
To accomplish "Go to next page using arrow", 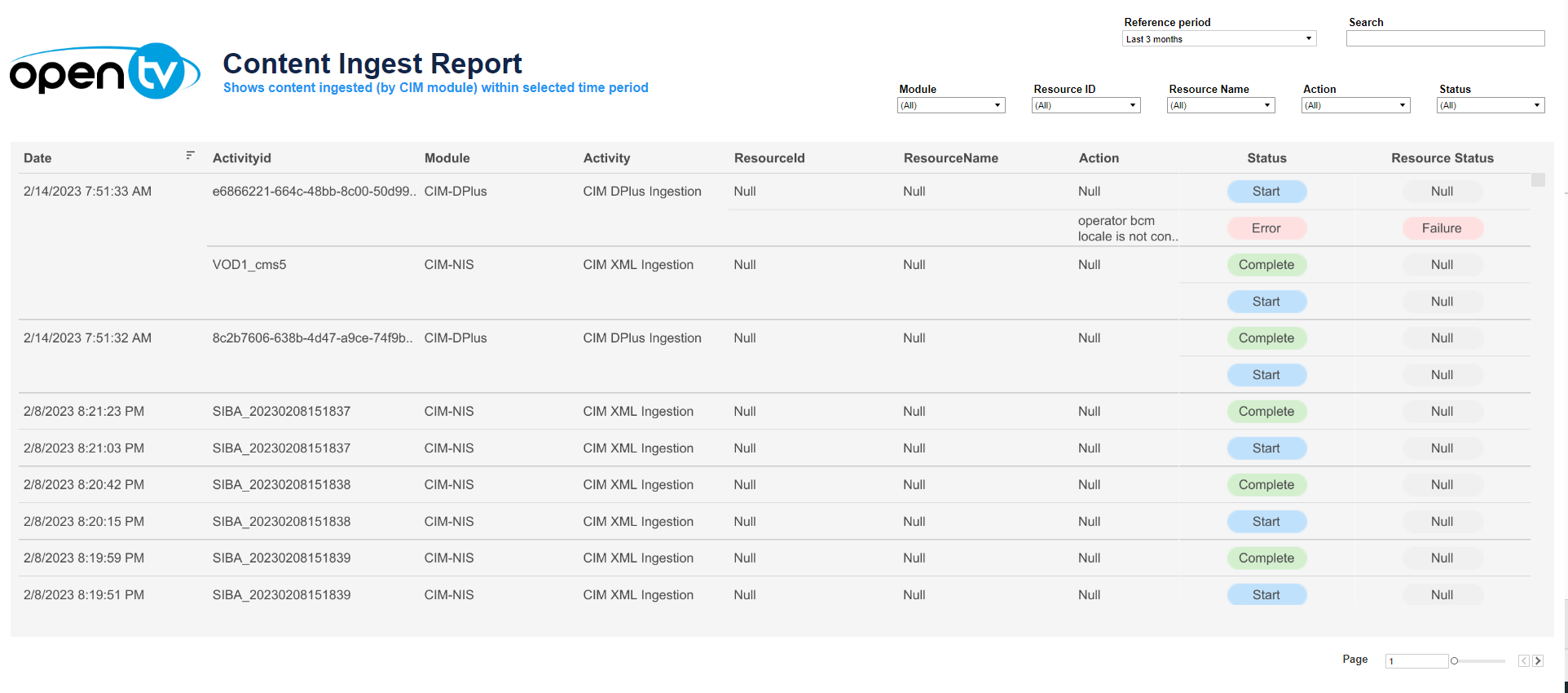I will [x=1538, y=661].
